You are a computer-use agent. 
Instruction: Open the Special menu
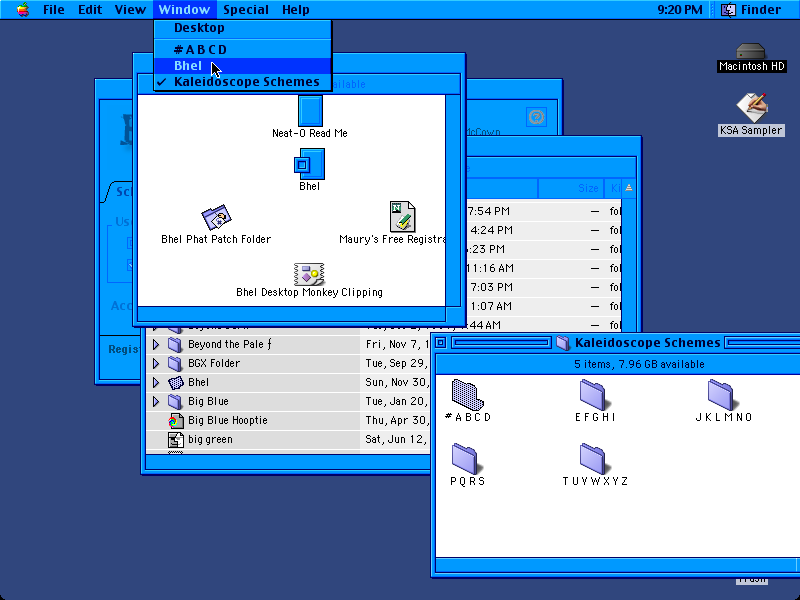tap(246, 10)
